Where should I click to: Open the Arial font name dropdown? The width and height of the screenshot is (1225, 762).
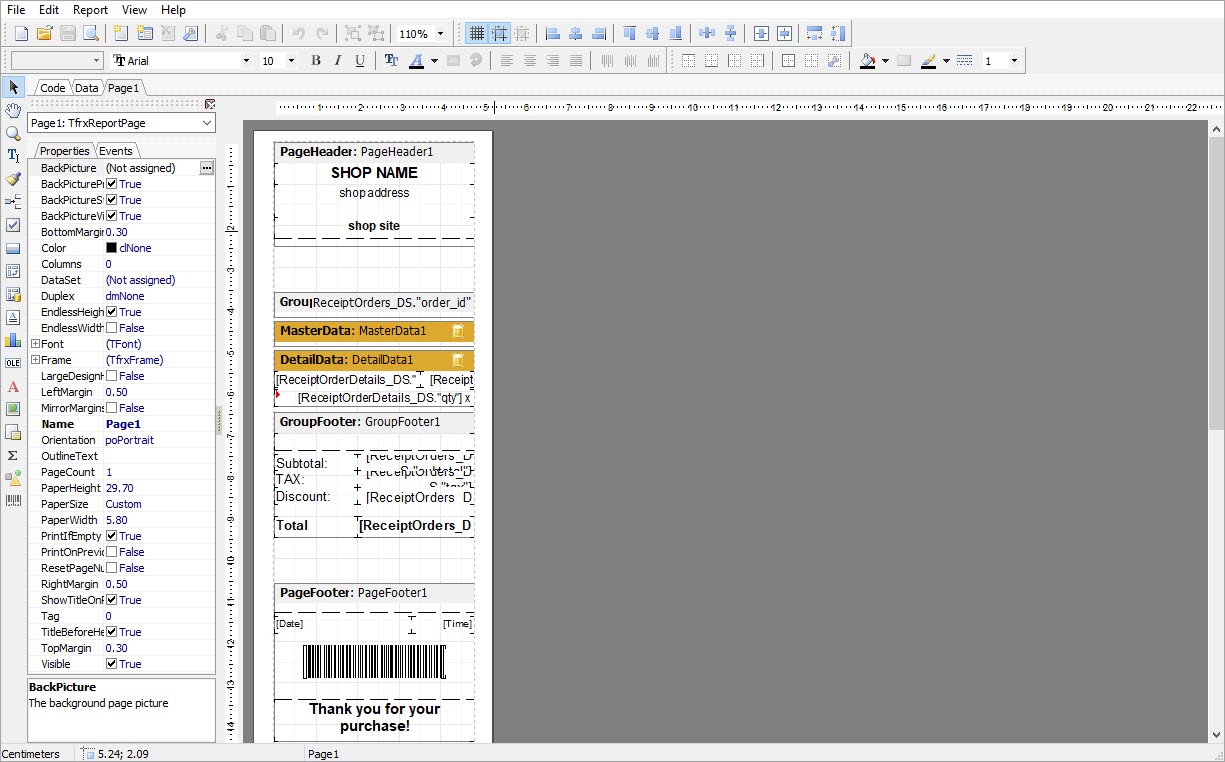(247, 61)
